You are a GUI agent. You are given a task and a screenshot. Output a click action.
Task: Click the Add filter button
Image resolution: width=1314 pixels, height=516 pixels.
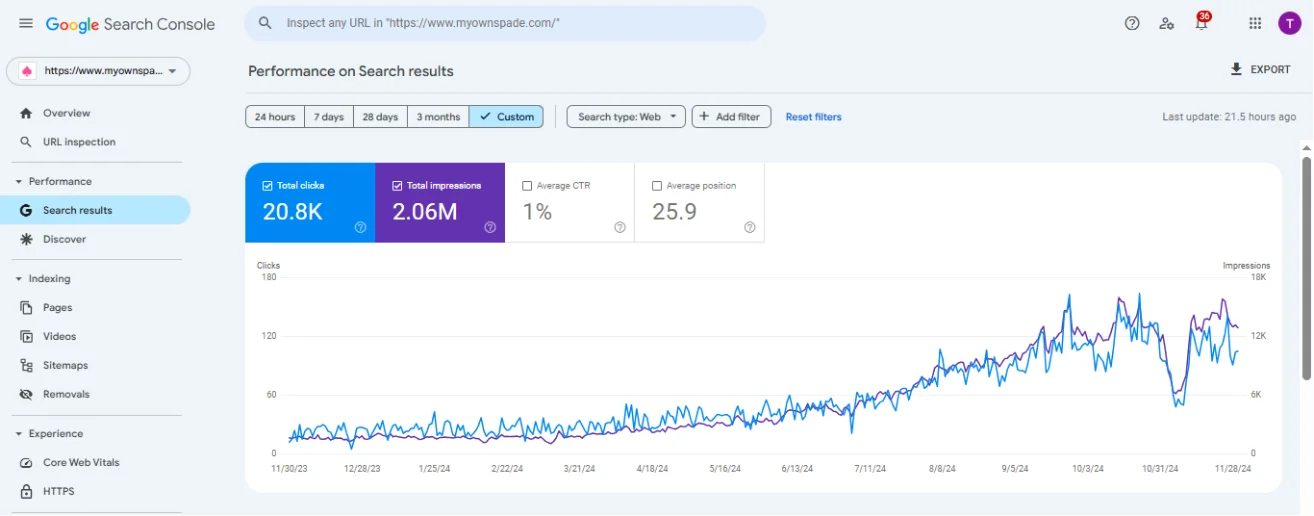pyautogui.click(x=731, y=117)
